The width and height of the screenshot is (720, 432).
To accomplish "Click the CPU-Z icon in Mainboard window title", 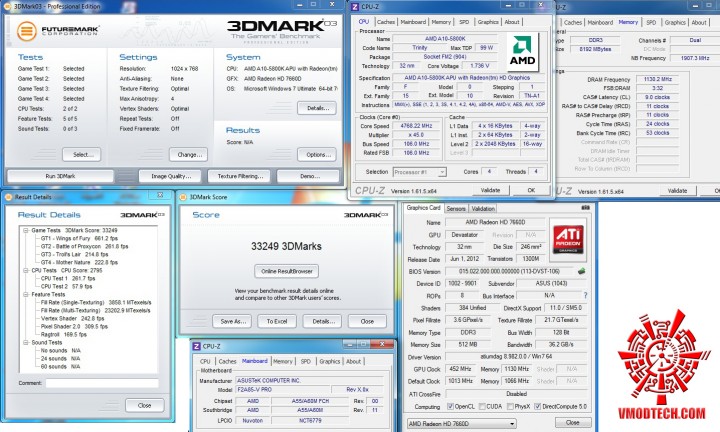I will coord(196,346).
